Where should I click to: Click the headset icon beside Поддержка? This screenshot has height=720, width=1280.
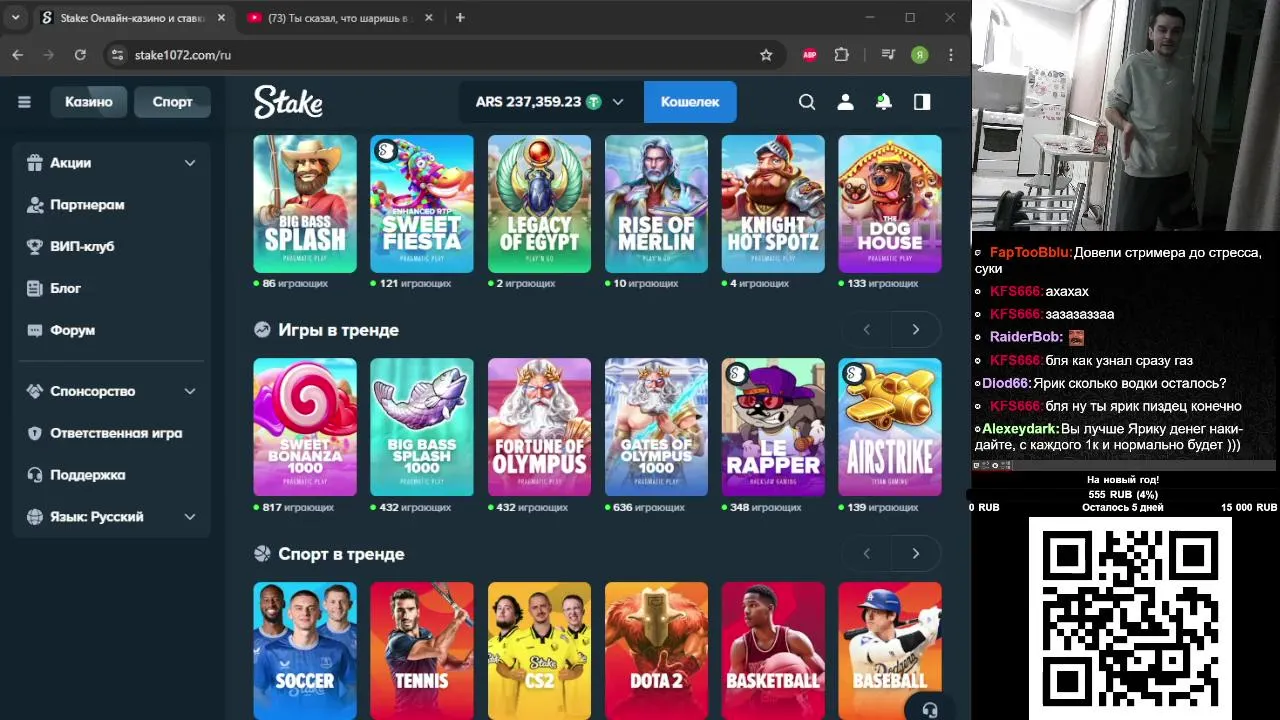(x=35, y=475)
